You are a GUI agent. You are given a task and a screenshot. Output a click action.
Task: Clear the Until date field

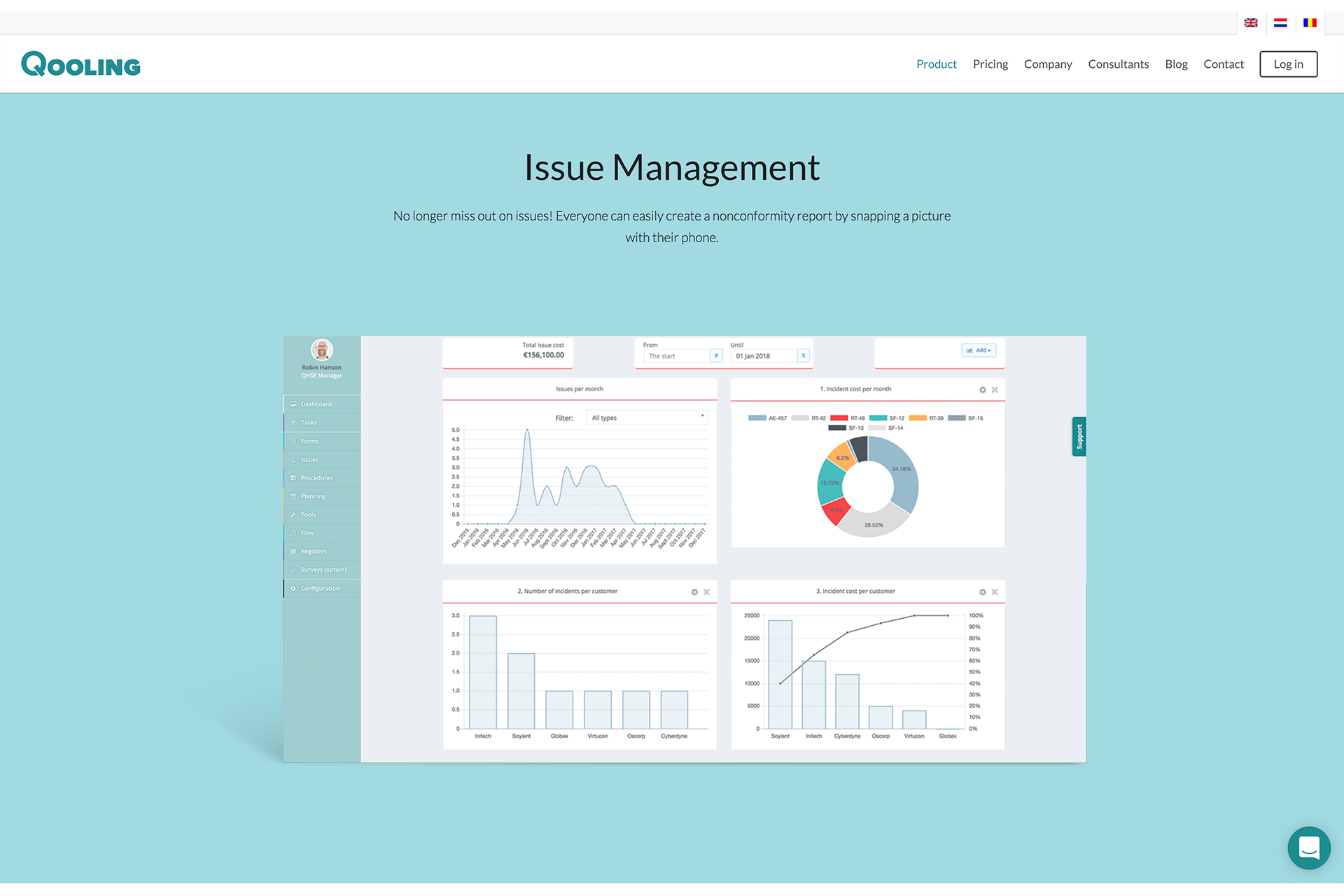(804, 356)
